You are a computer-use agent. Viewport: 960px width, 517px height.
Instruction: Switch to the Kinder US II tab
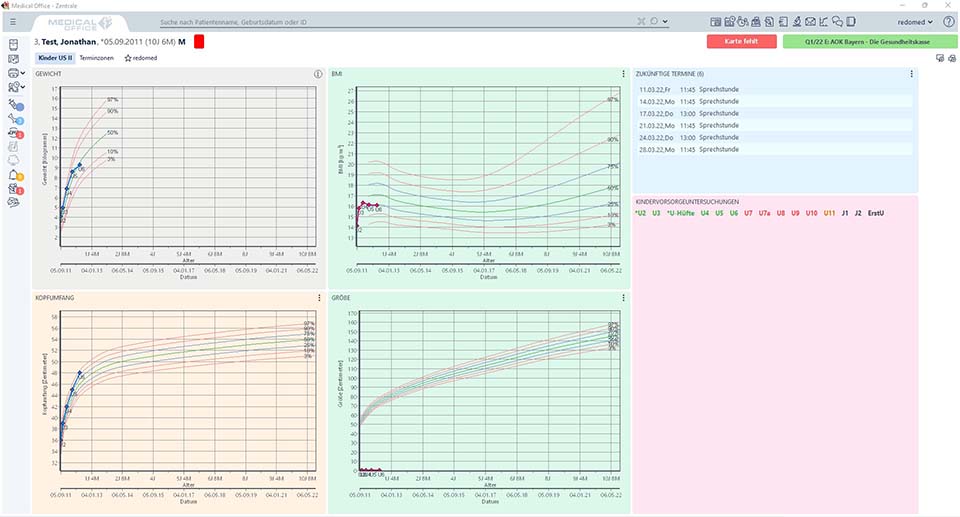[55, 58]
